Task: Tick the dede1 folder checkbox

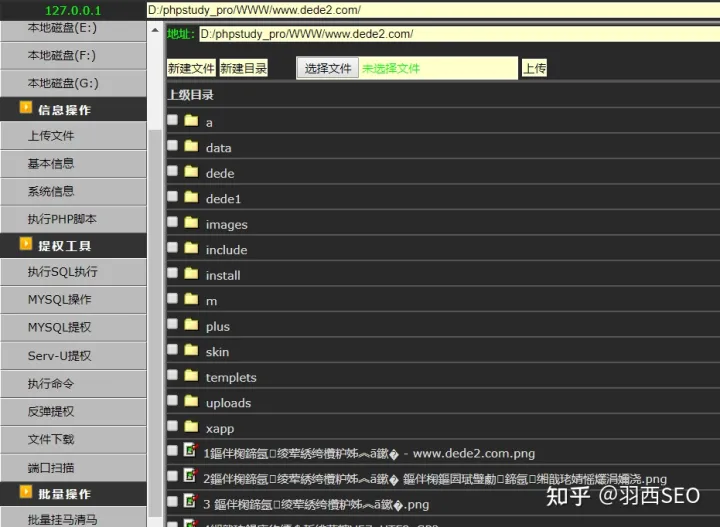Action: coord(172,196)
